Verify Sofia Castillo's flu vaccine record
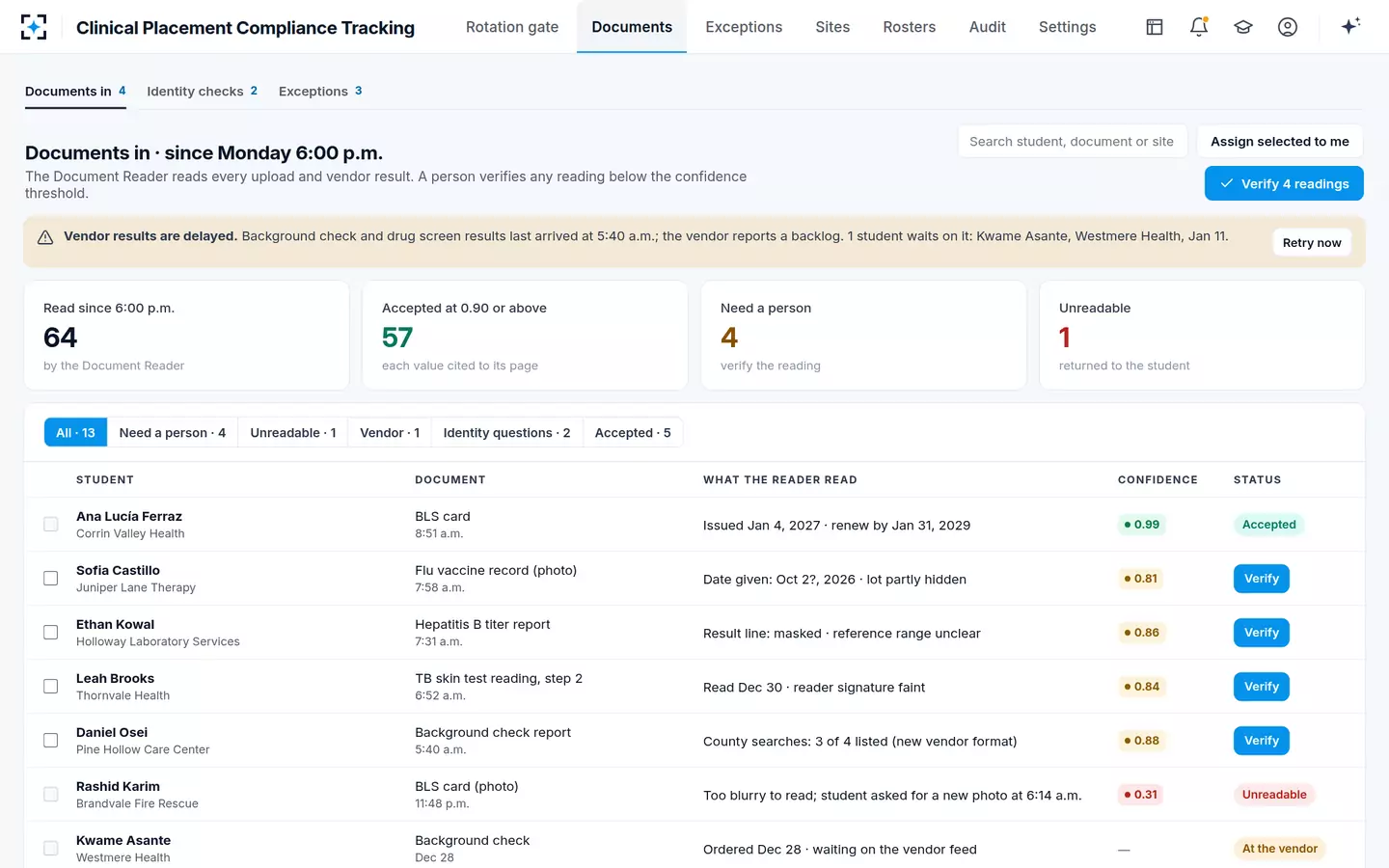The width and height of the screenshot is (1389, 868). (x=1262, y=579)
